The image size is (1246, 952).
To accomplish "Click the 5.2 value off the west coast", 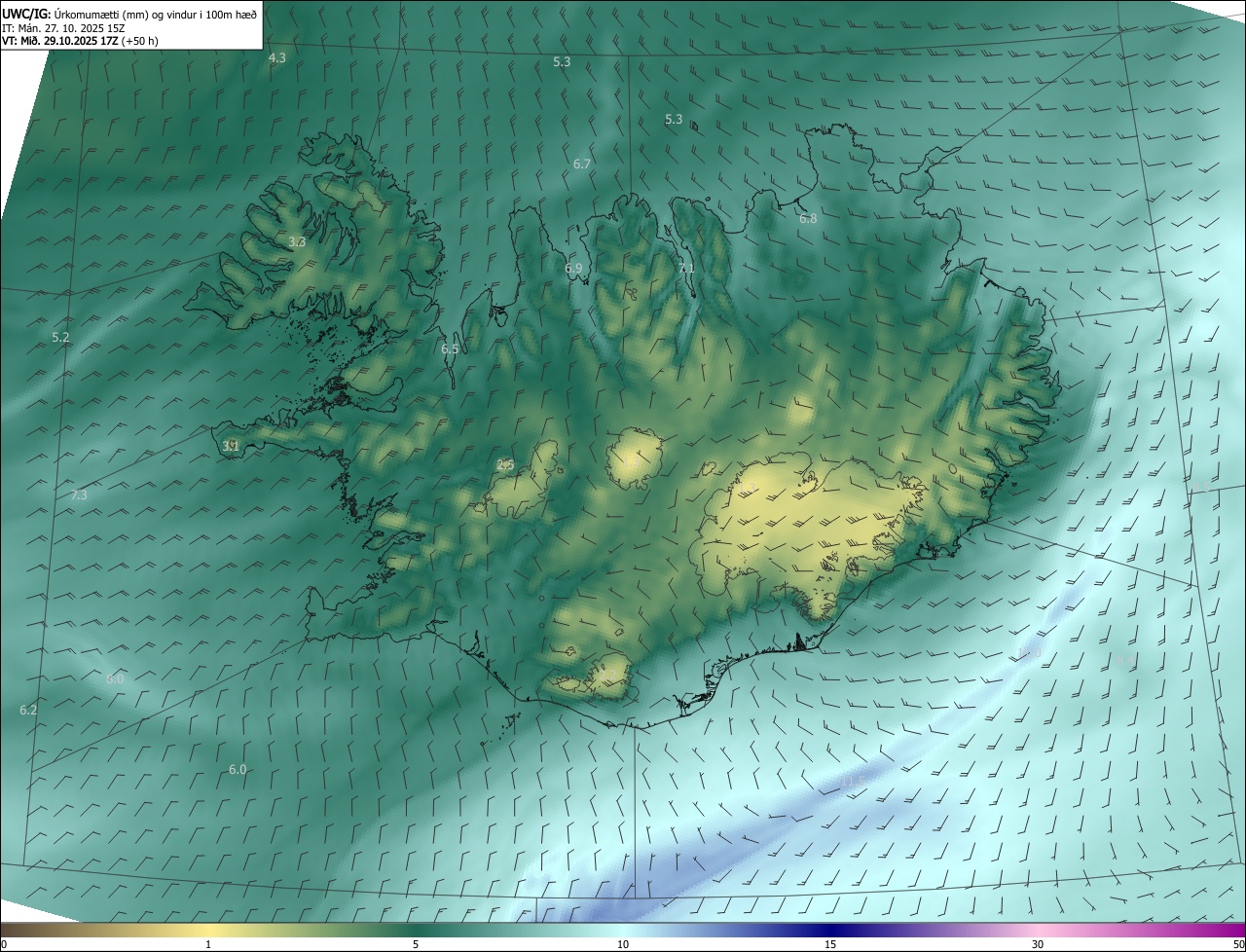I will pos(60,338).
